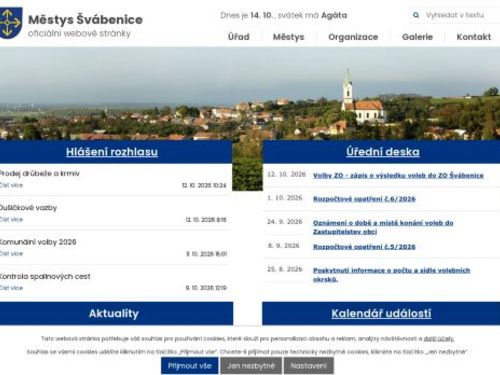Click the search magnifier icon
This screenshot has width=500, height=375.
pos(416,15)
